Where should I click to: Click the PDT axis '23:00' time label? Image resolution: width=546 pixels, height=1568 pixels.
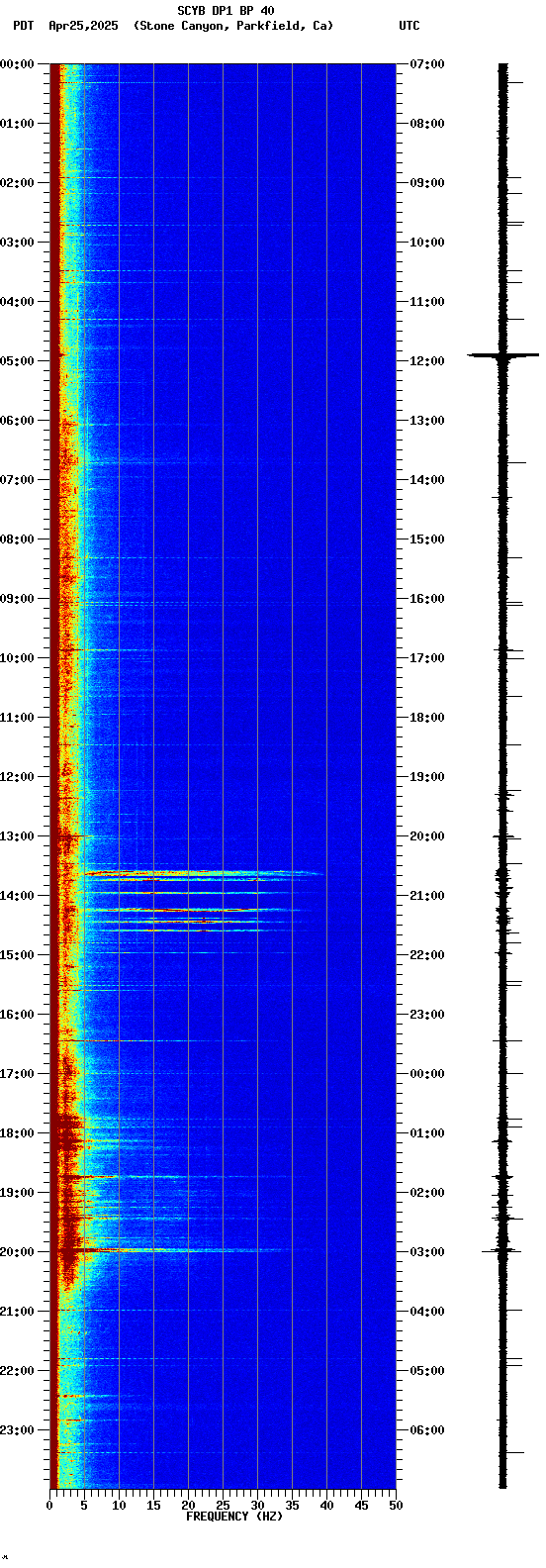[17, 1430]
